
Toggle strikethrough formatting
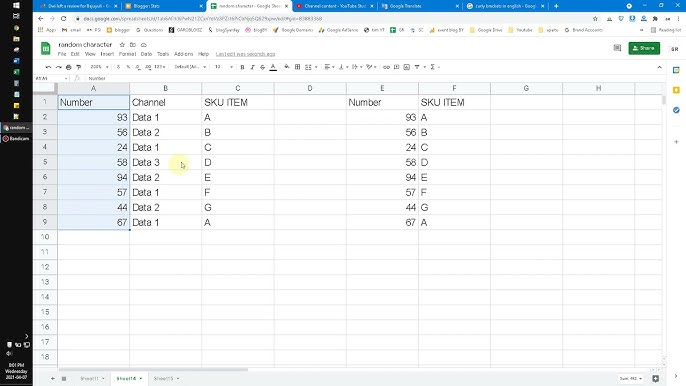[262, 67]
